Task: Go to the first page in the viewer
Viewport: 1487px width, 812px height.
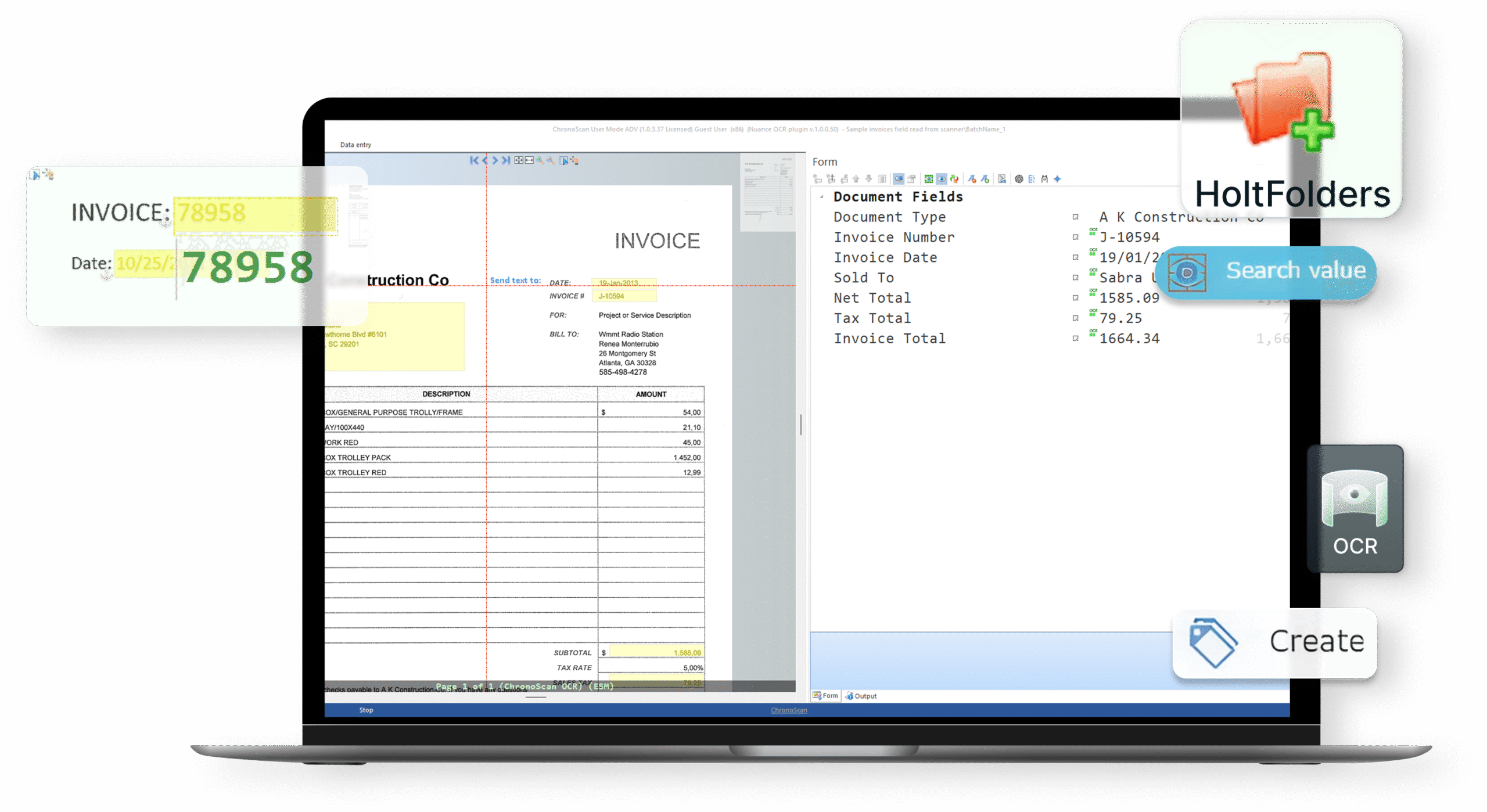Action: [474, 160]
